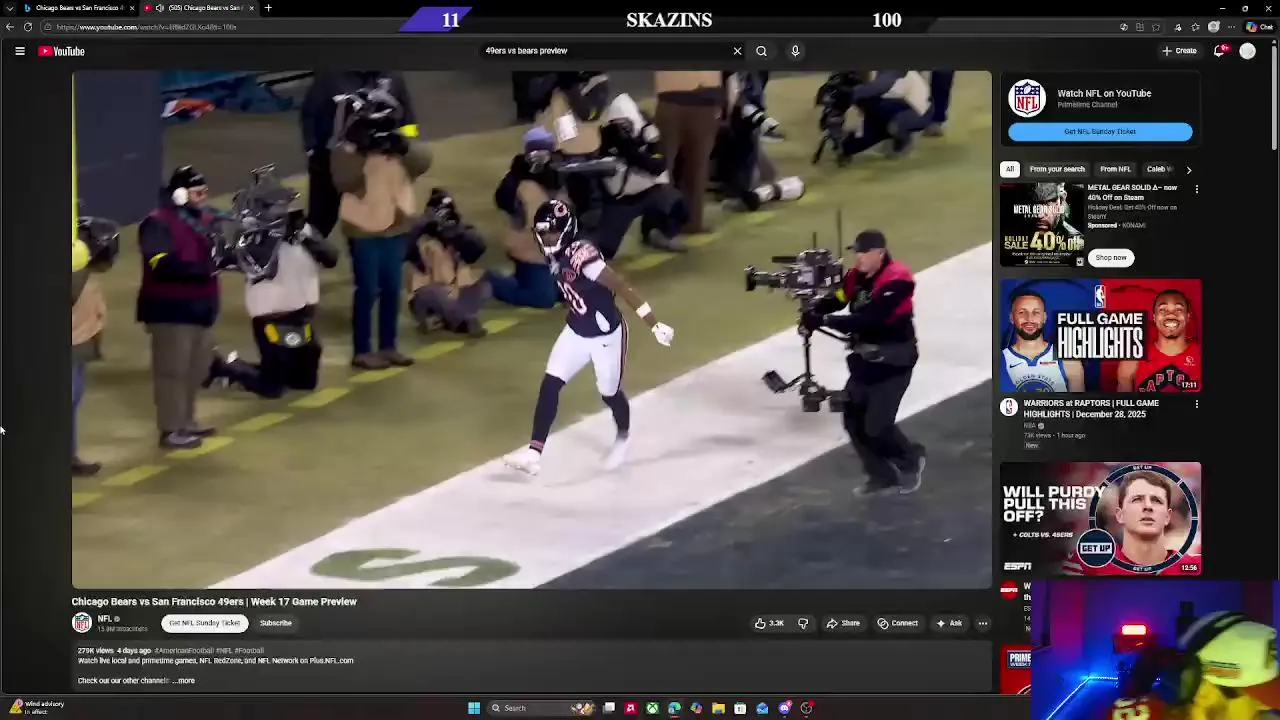Go to the YouTube home logo

pos(62,51)
